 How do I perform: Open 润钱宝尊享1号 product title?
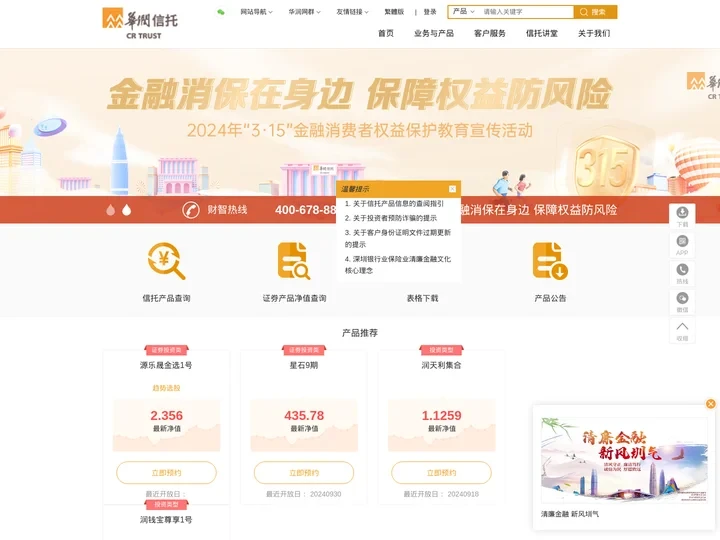pos(166,520)
